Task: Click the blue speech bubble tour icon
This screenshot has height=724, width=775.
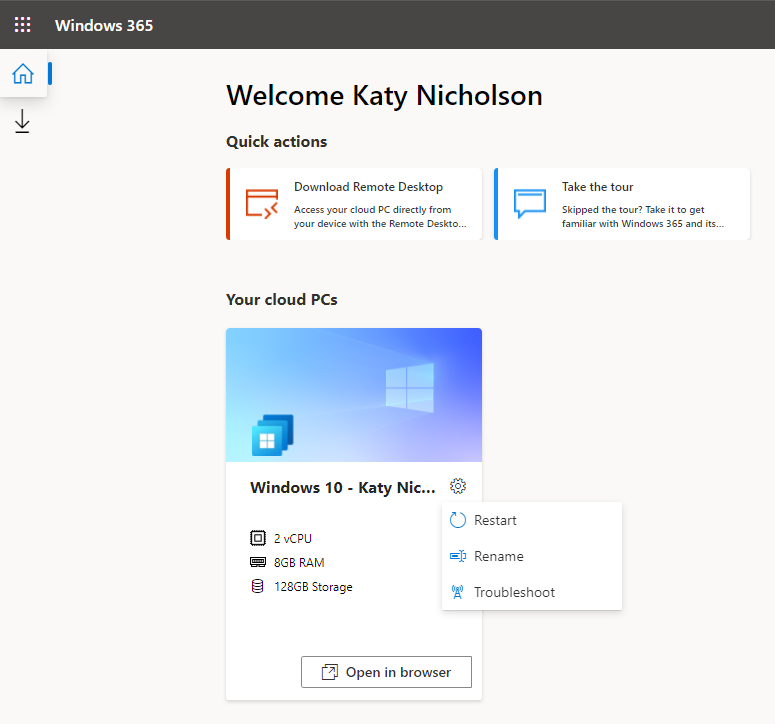Action: click(x=530, y=204)
